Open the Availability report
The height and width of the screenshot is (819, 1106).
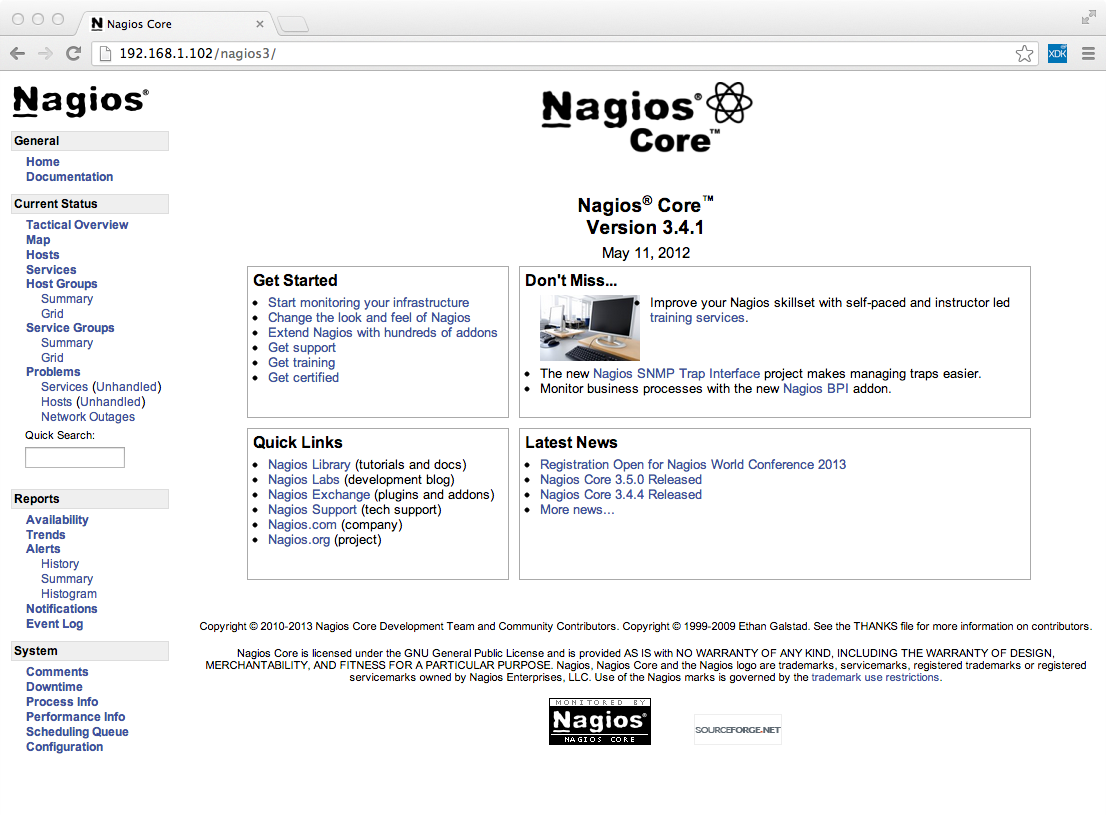[58, 519]
